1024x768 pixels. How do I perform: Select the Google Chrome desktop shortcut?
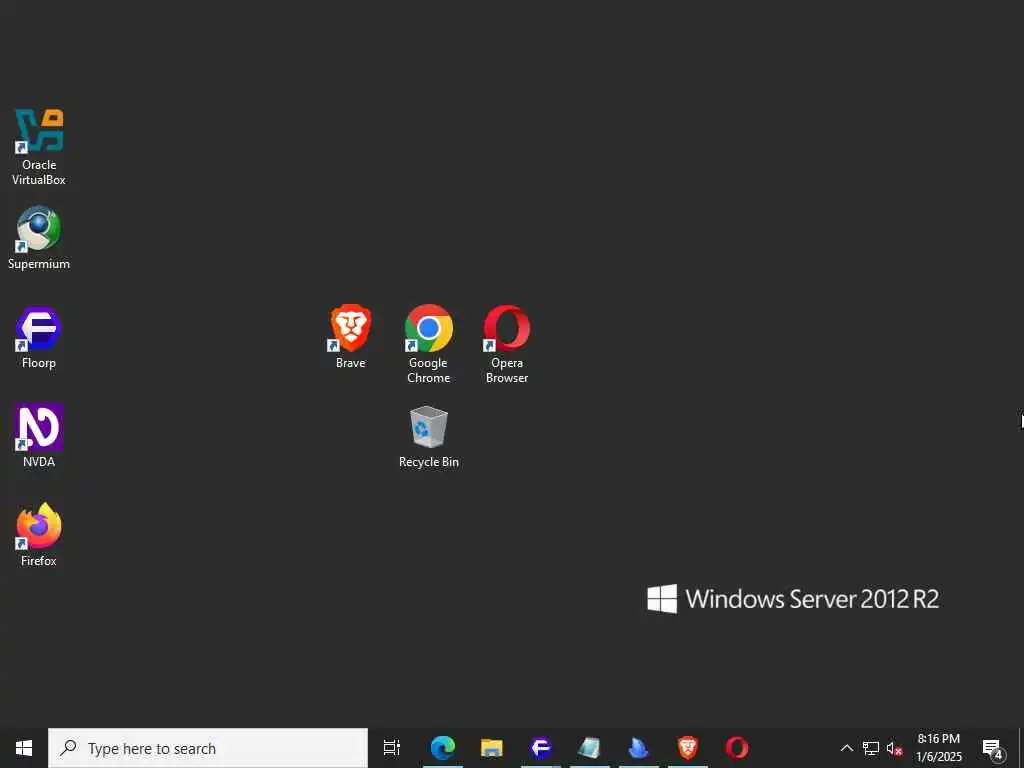click(x=428, y=345)
